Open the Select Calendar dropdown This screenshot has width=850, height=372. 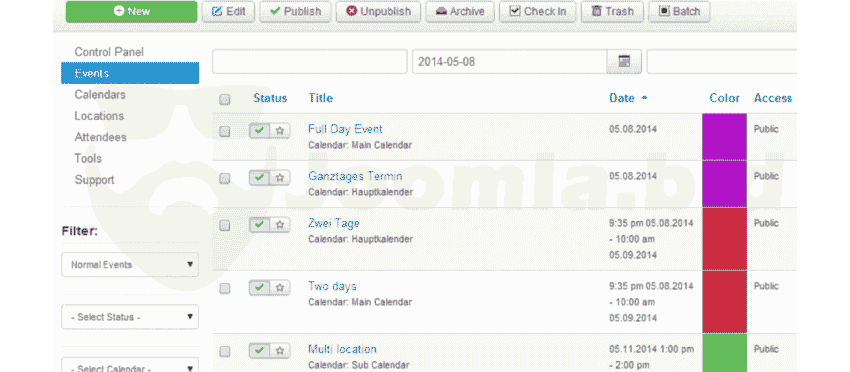[130, 364]
